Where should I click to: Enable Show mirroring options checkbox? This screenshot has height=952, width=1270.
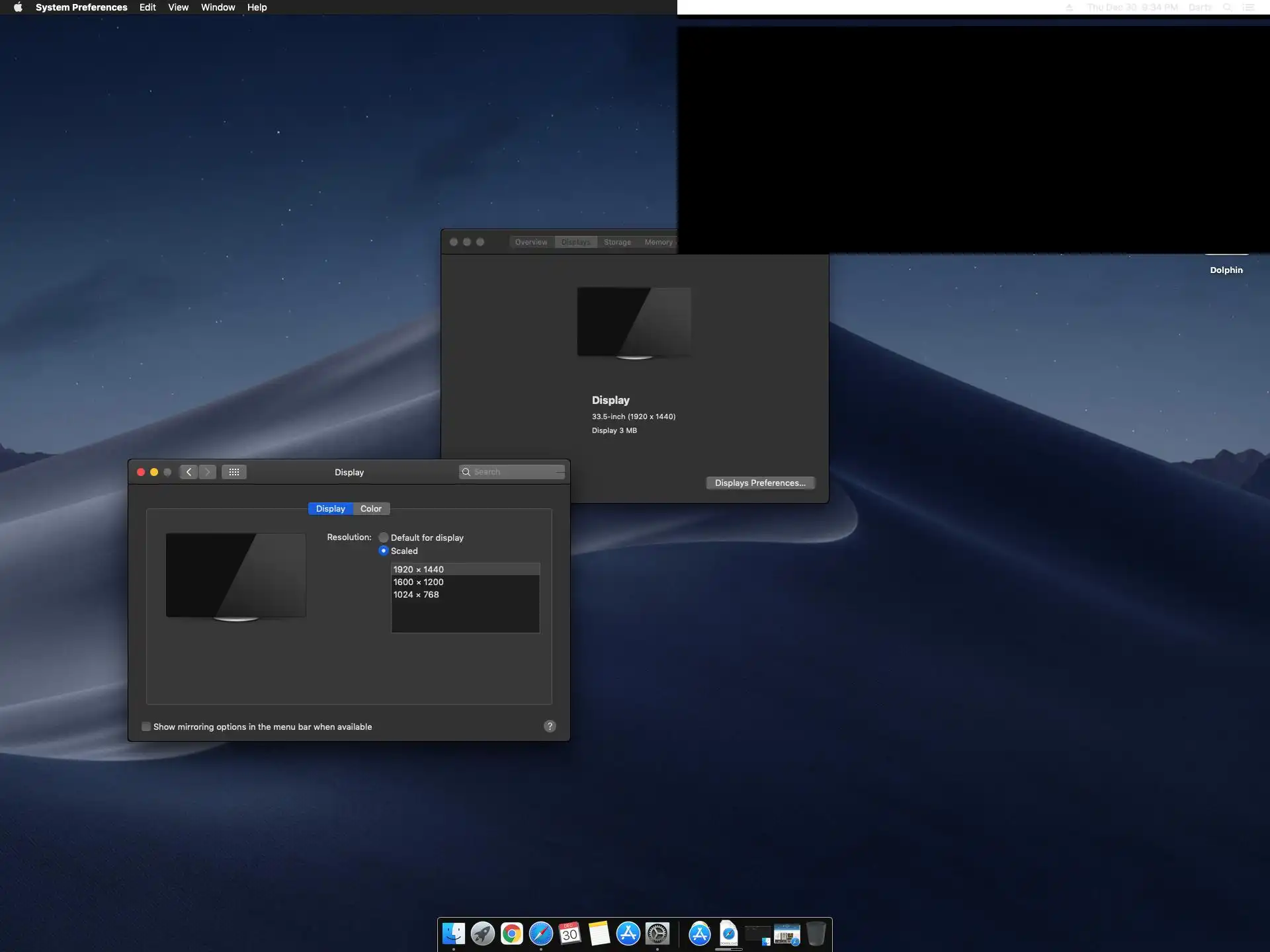tap(146, 727)
